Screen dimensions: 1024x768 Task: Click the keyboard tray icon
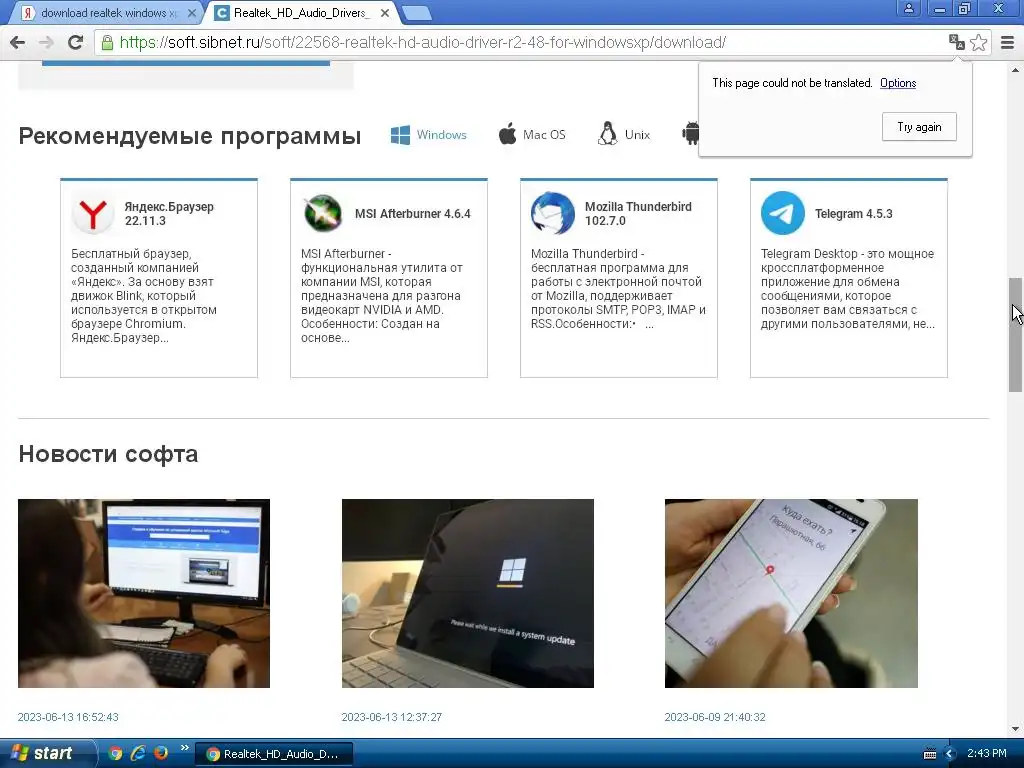click(930, 754)
